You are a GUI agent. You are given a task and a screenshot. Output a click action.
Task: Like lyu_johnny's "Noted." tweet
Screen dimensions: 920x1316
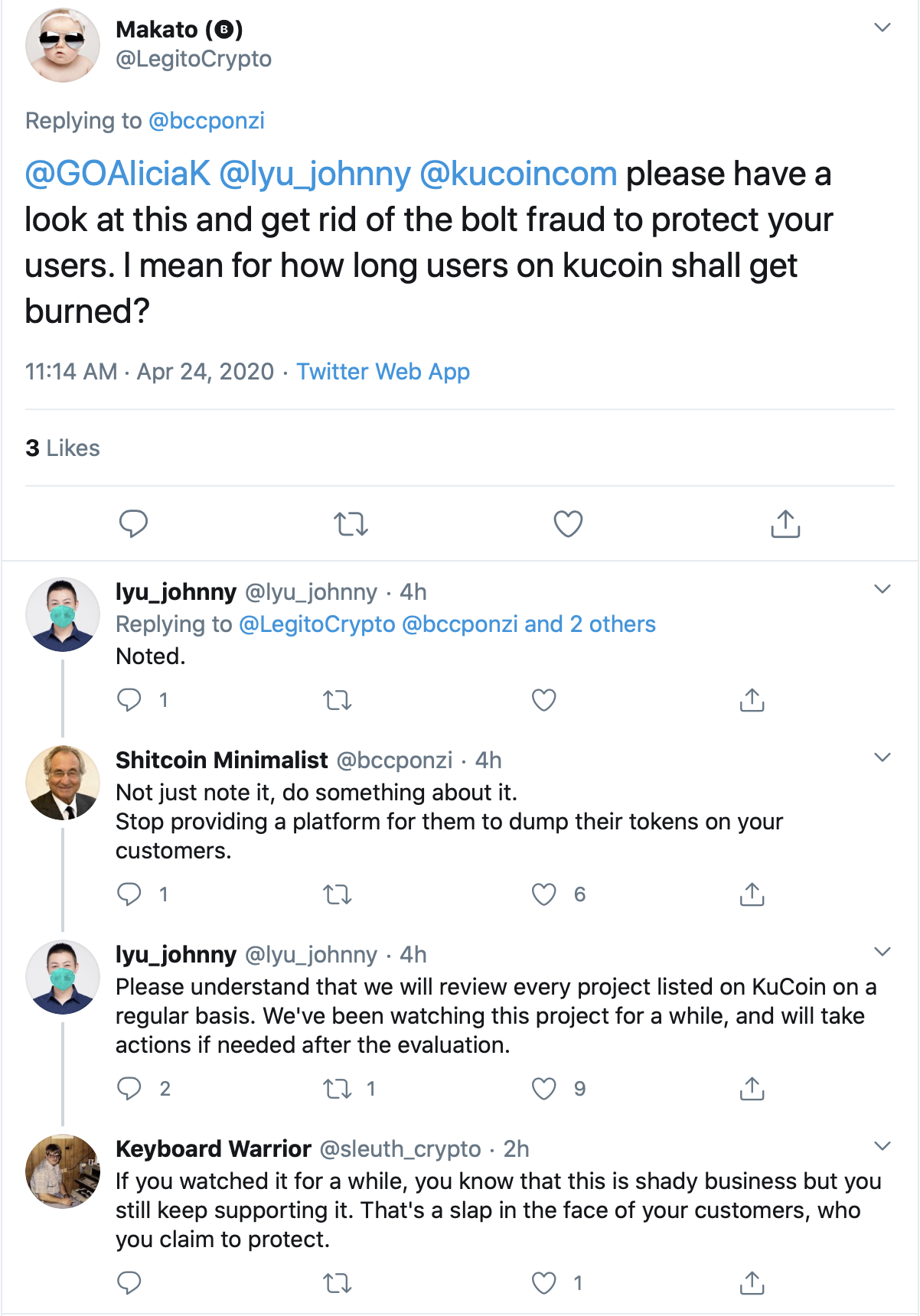click(544, 700)
